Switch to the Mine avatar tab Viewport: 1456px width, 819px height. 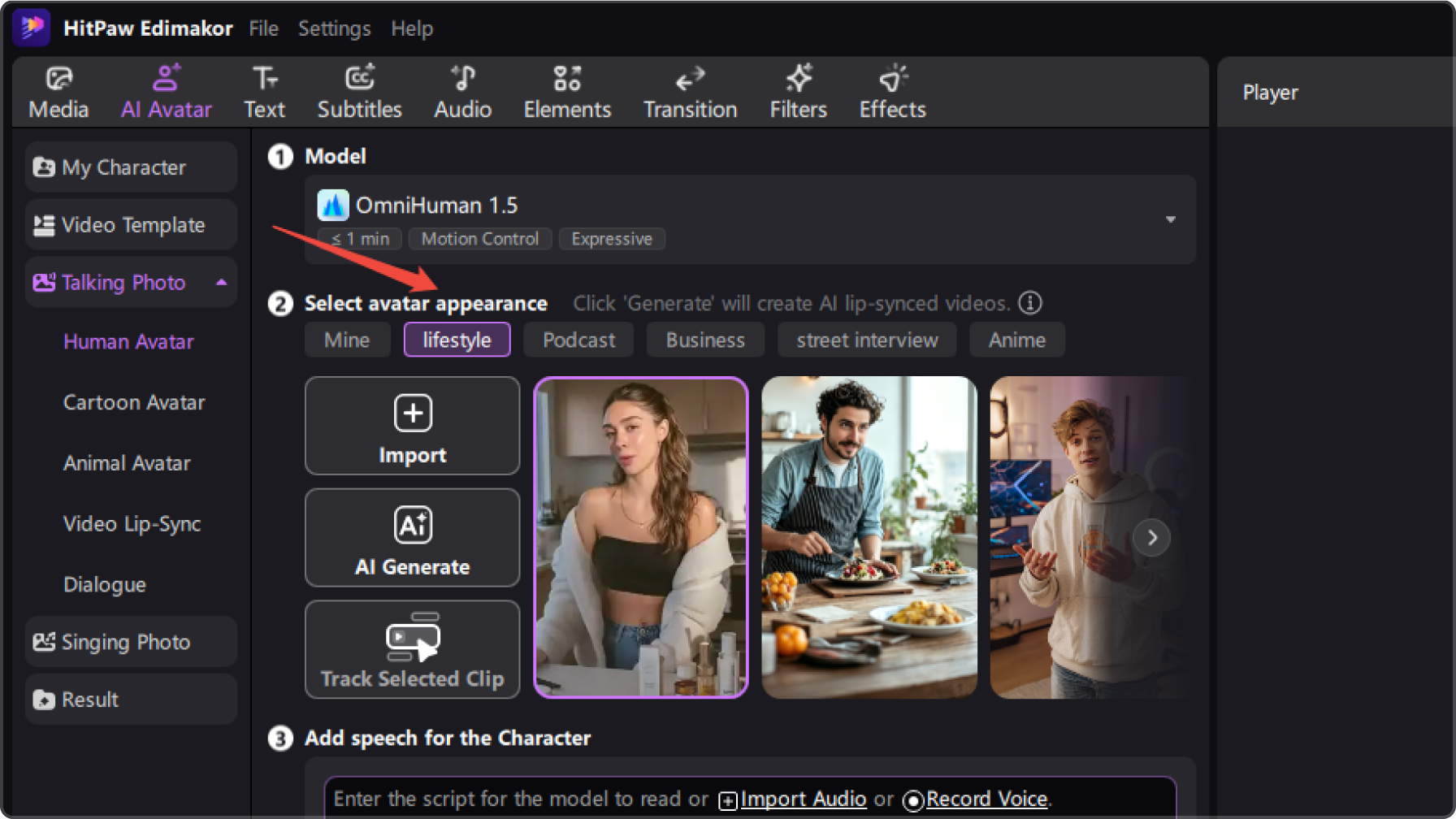tap(347, 340)
